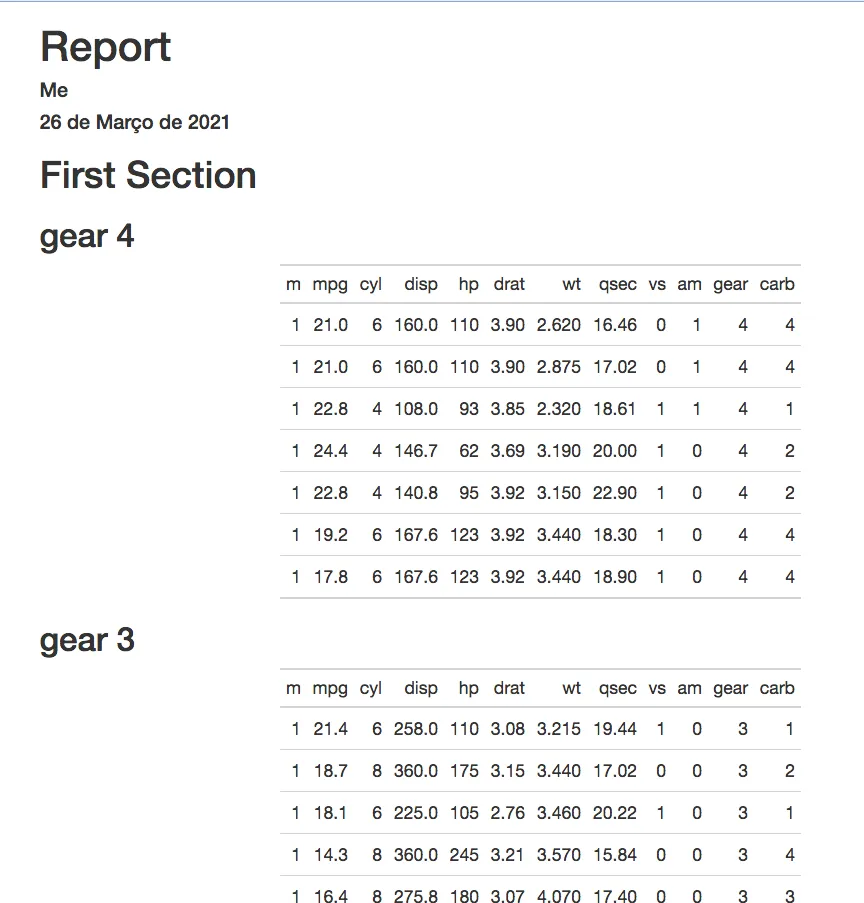Select the First Section heading
Image resolution: width=864 pixels, height=903 pixels.
click(148, 175)
